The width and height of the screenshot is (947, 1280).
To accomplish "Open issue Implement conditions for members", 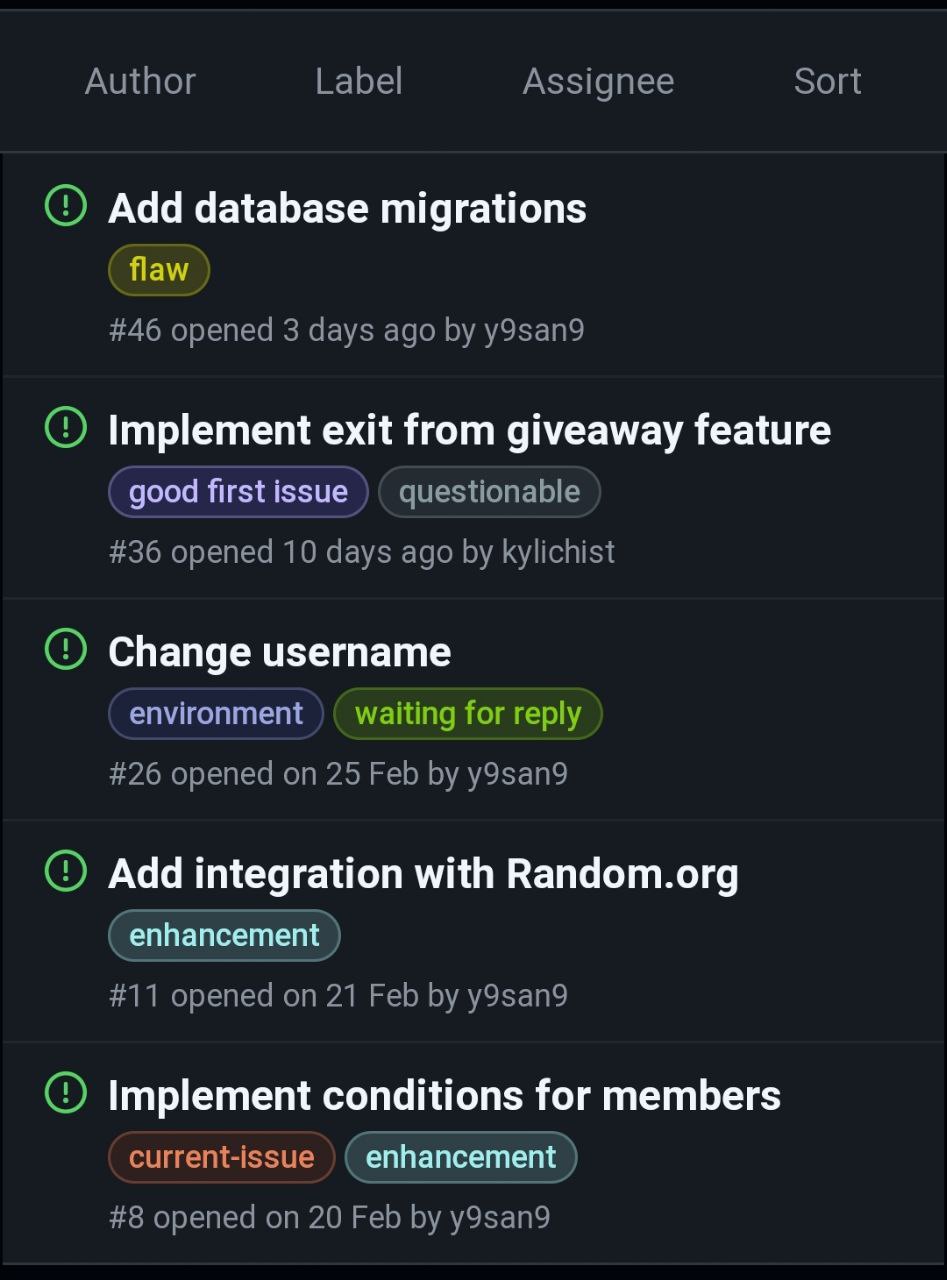I will [x=444, y=1096].
